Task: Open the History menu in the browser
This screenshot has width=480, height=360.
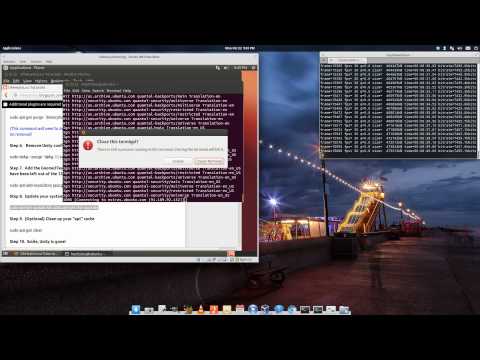Action: [41, 81]
